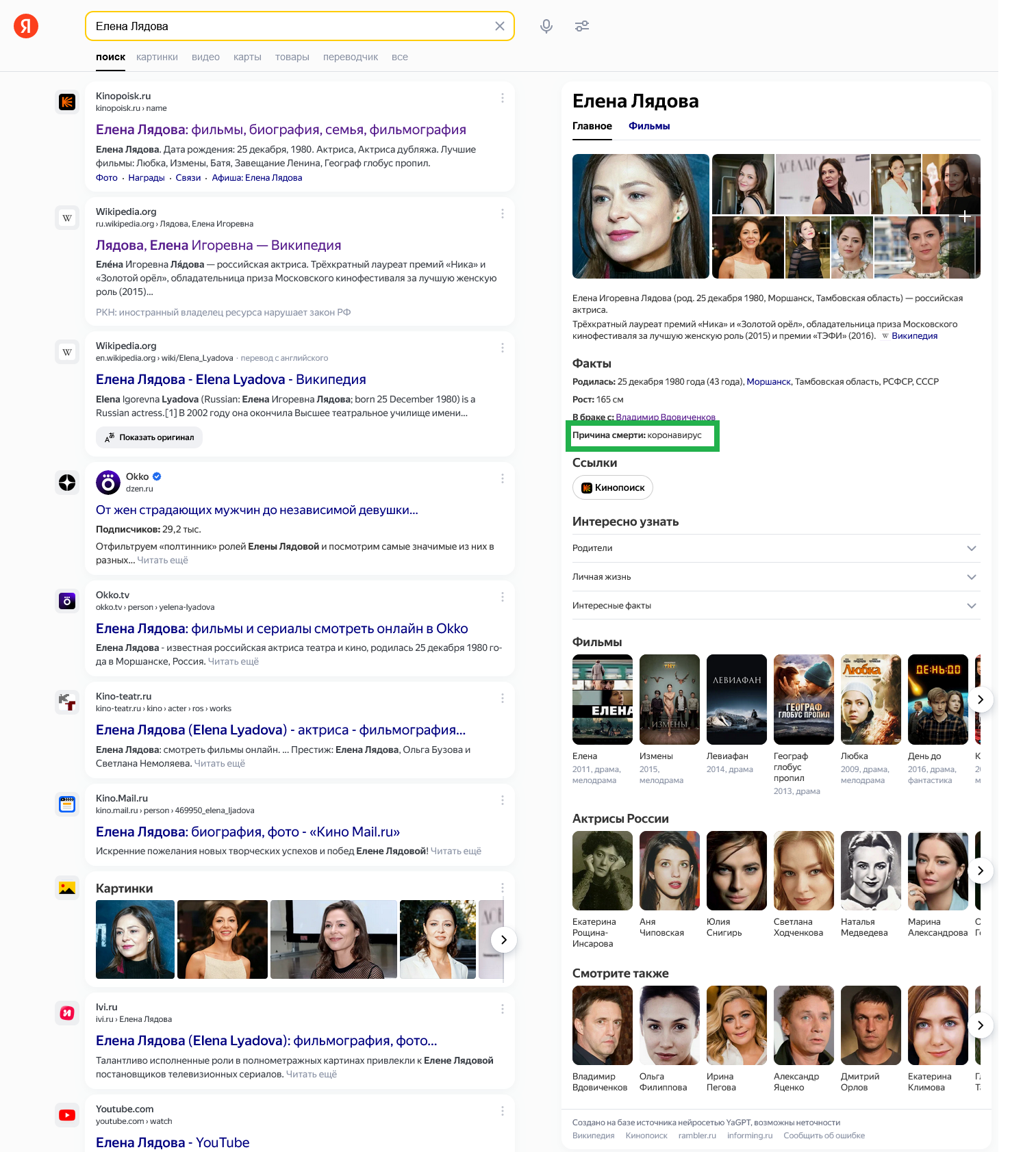The height and width of the screenshot is (1152, 1036).
Task: Click the Картинки section icon
Action: [x=67, y=888]
